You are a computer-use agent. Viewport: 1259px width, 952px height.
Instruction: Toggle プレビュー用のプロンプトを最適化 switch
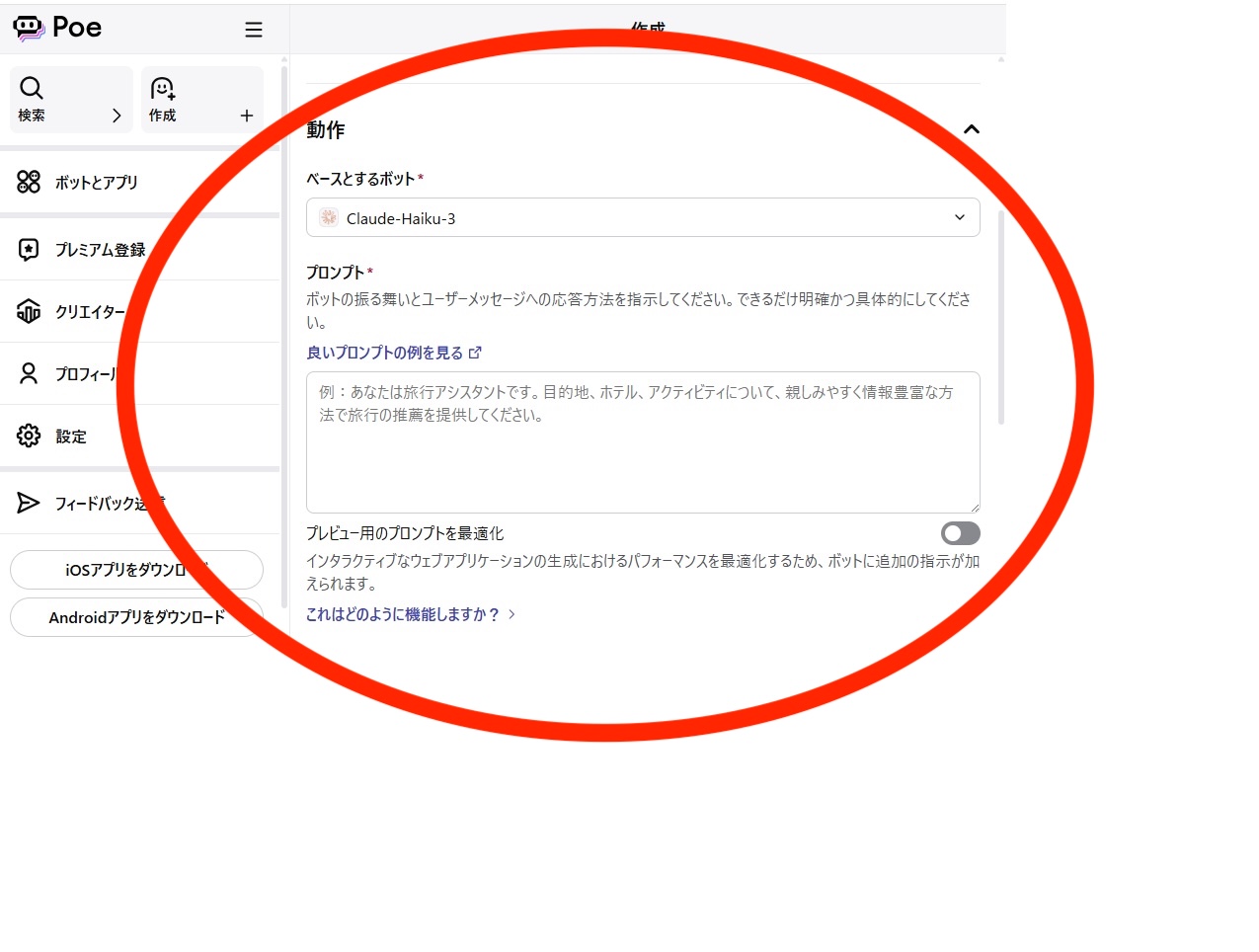[961, 533]
